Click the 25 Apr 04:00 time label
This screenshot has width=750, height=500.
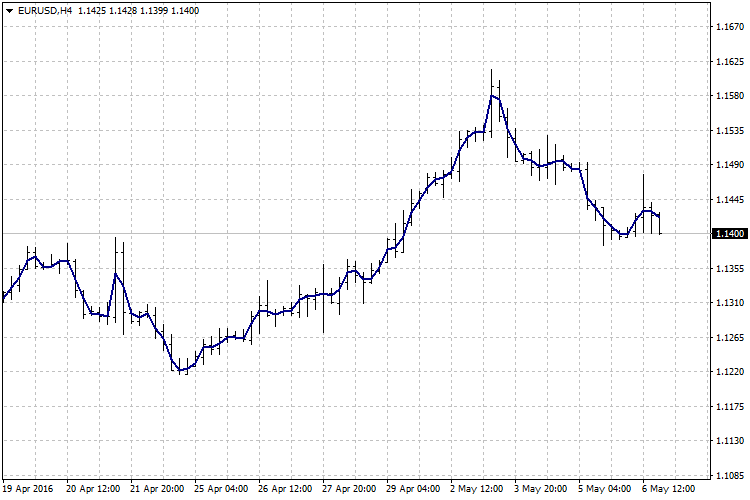coord(221,489)
